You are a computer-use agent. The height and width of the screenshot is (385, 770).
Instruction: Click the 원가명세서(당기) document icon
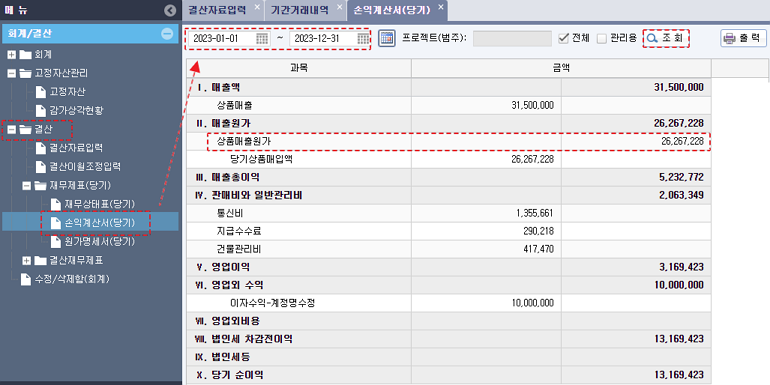point(55,242)
